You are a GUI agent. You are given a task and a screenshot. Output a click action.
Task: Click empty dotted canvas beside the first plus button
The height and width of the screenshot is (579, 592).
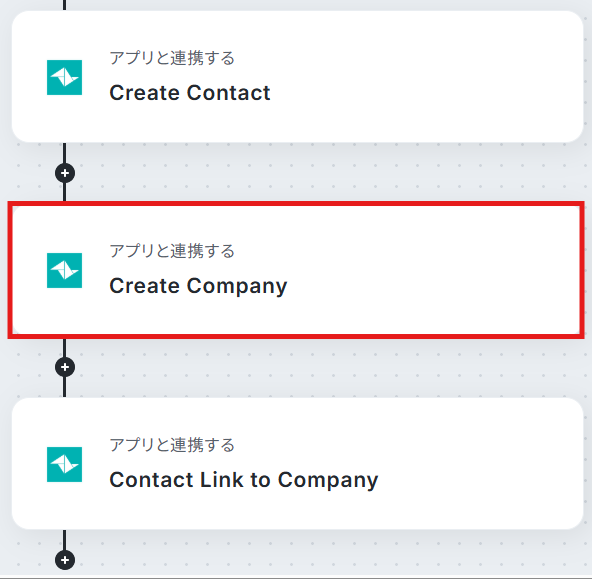coord(302,173)
